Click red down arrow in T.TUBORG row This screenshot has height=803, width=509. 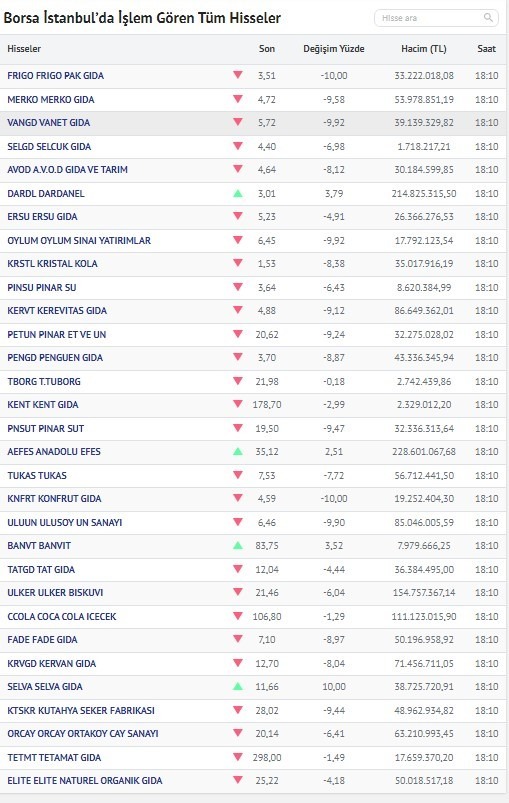pos(238,381)
